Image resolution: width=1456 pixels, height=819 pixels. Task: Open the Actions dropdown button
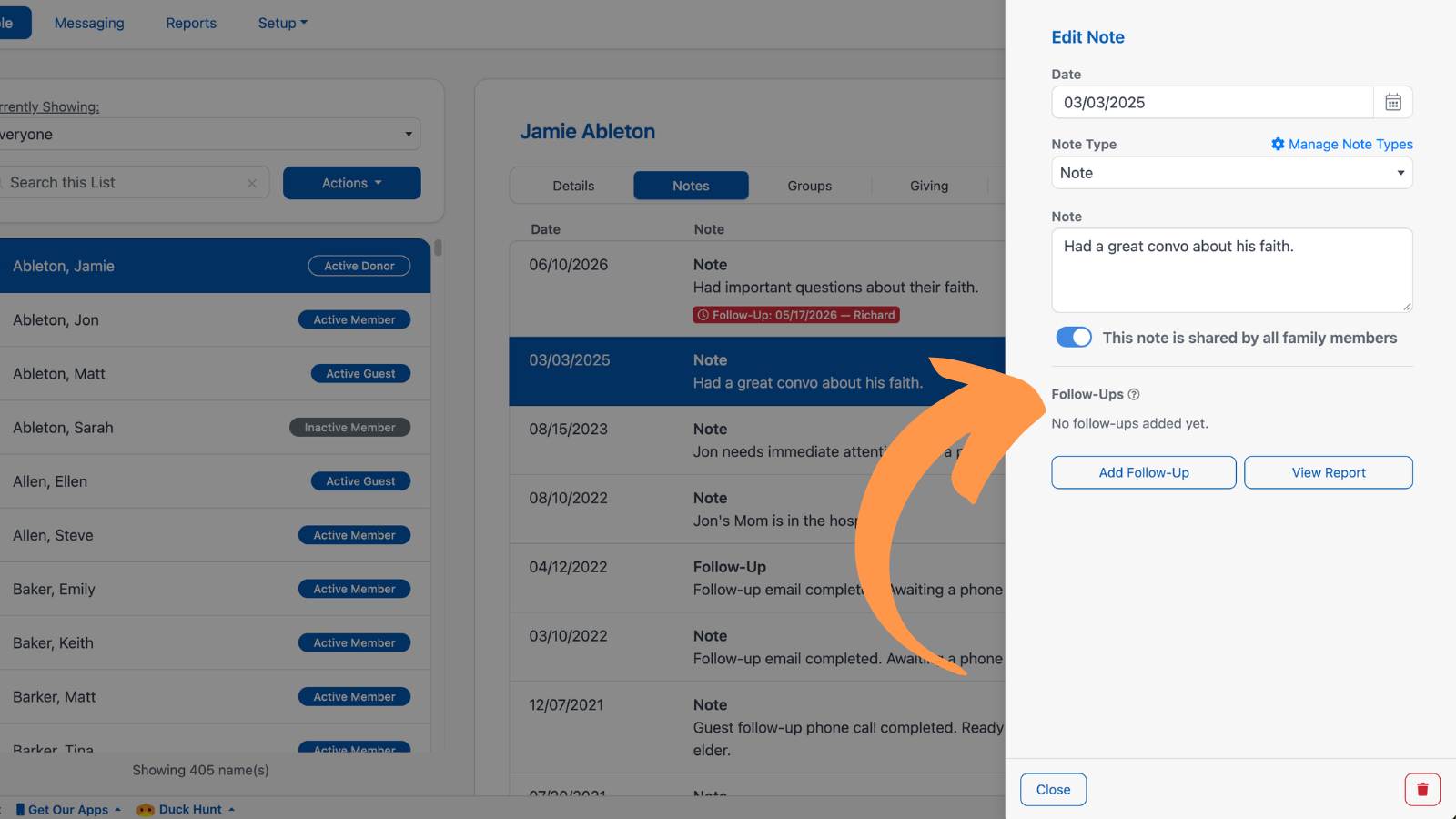352,183
